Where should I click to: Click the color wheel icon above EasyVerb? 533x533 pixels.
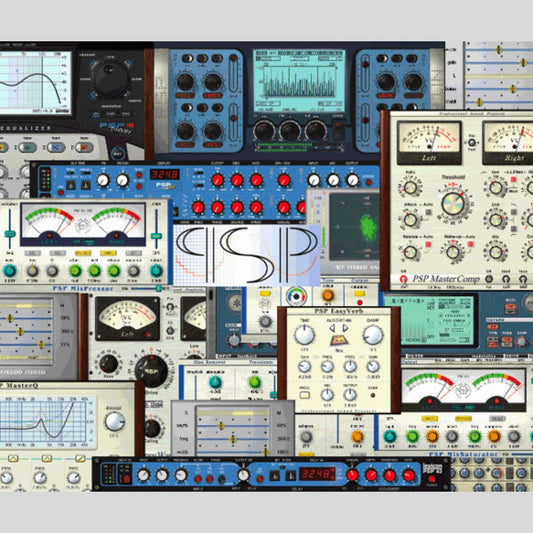coord(296,296)
